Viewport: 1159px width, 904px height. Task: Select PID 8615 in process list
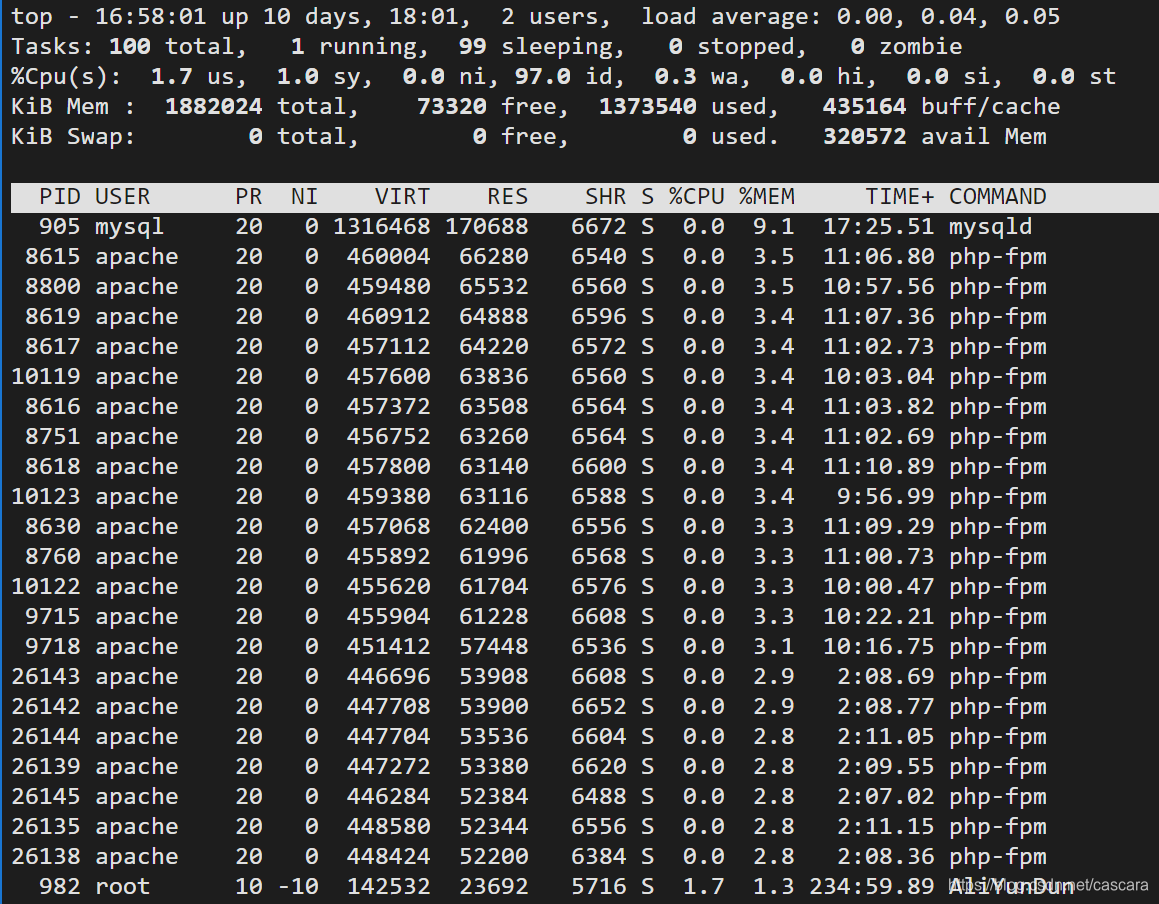(x=52, y=256)
